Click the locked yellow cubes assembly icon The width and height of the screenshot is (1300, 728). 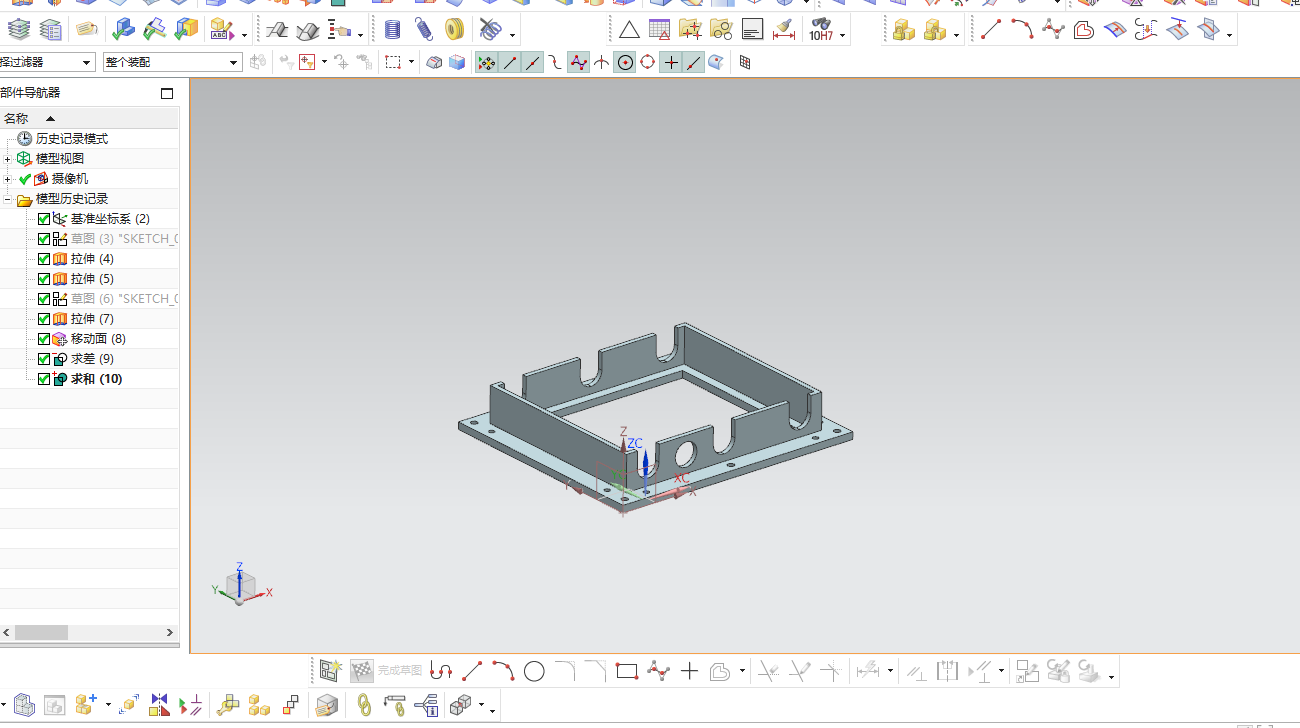pyautogui.click(x=904, y=31)
